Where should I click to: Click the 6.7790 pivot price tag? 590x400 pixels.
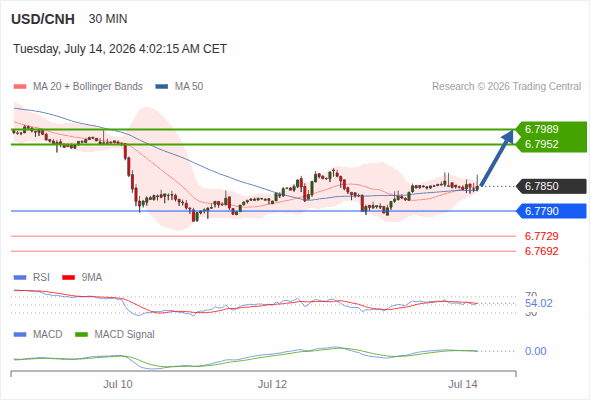pyautogui.click(x=551, y=211)
